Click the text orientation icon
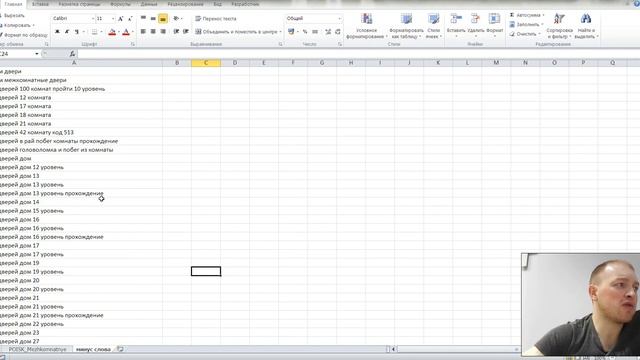This screenshot has height=360, width=640. [x=176, y=19]
